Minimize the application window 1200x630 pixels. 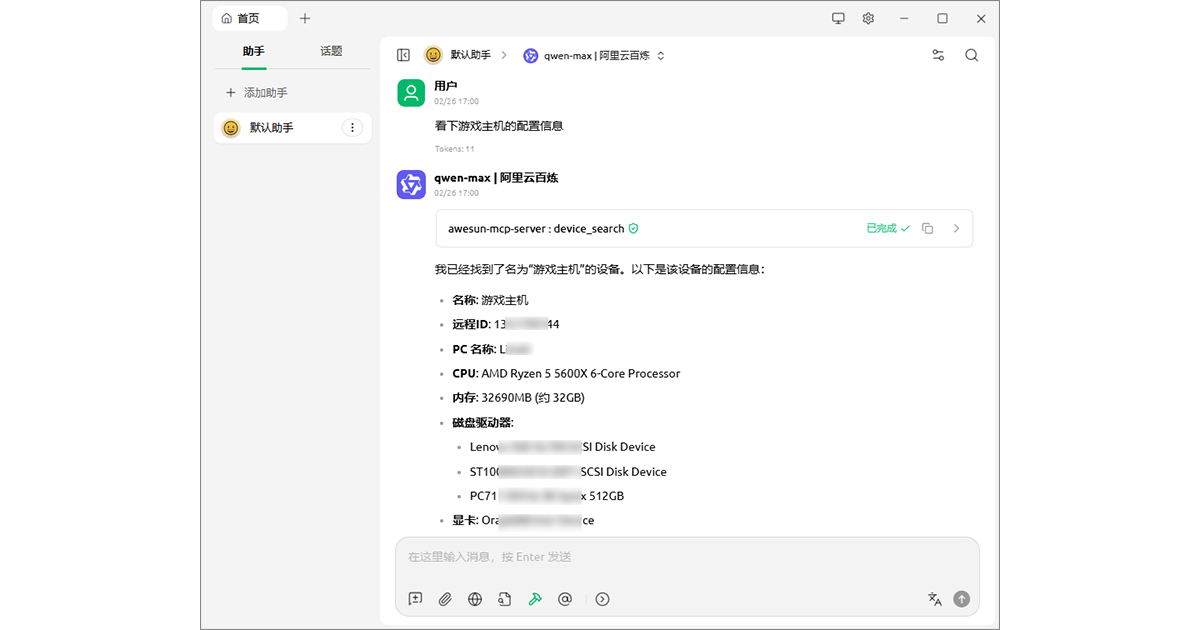coord(904,18)
